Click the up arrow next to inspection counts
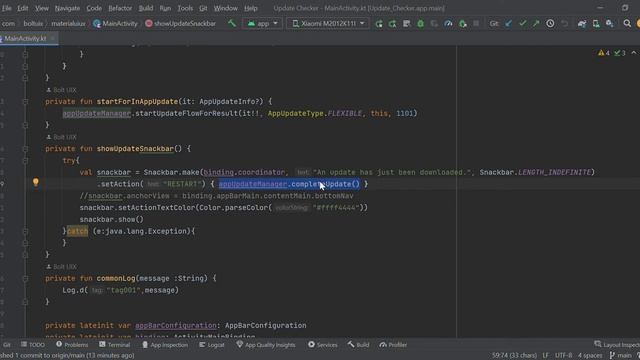640x360 pixels. click(633, 53)
